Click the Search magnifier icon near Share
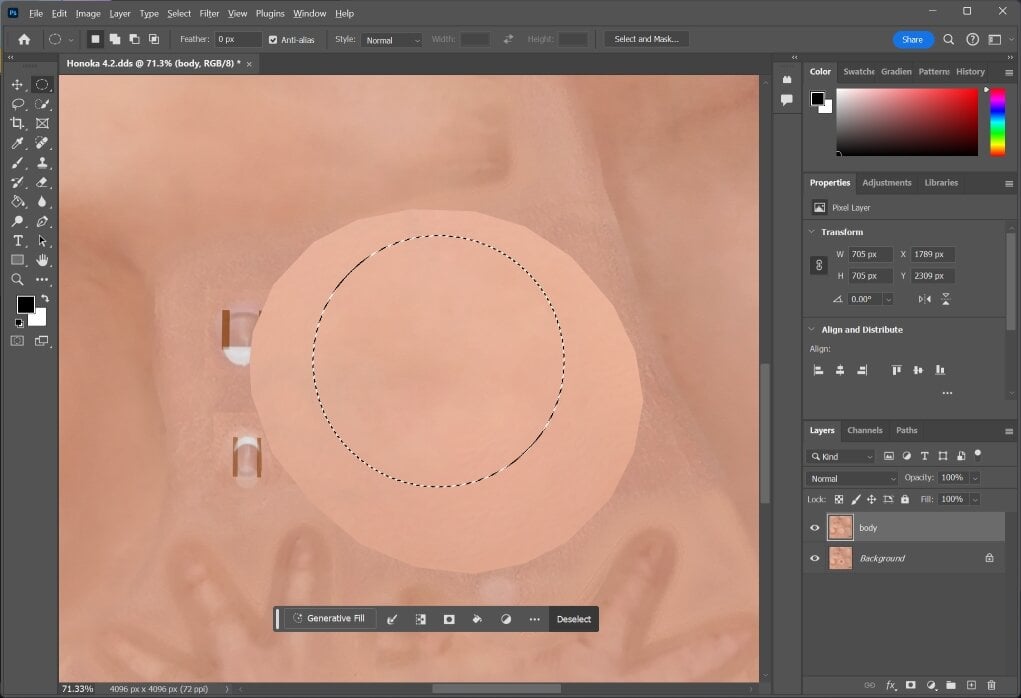Image resolution: width=1021 pixels, height=698 pixels. coord(949,40)
